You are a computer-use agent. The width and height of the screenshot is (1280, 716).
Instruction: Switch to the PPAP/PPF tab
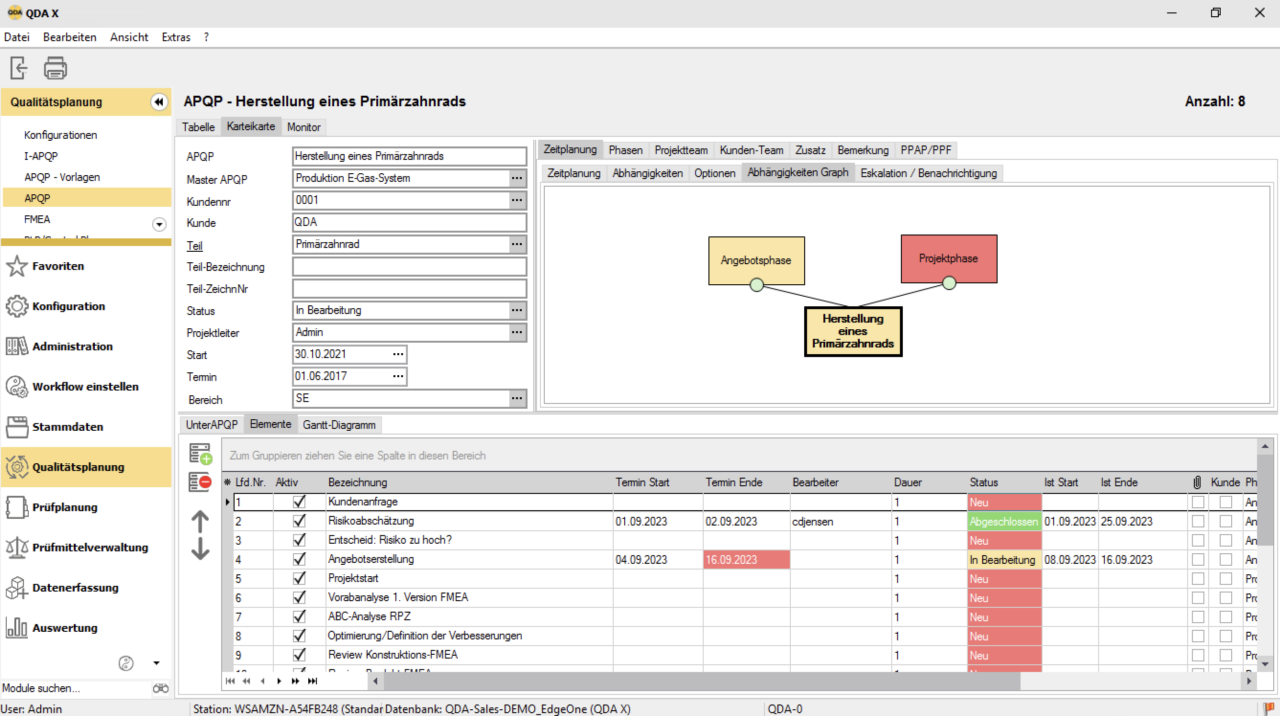click(926, 150)
